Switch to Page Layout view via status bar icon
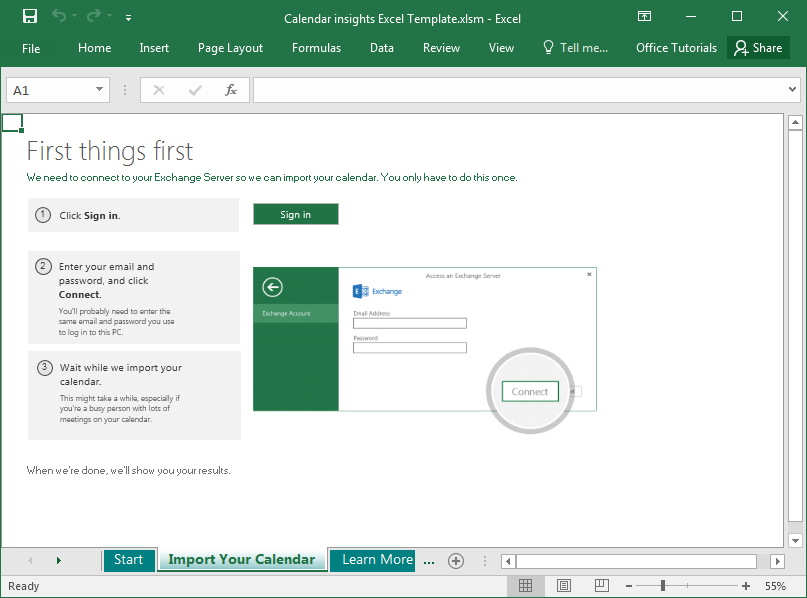 pos(563,585)
